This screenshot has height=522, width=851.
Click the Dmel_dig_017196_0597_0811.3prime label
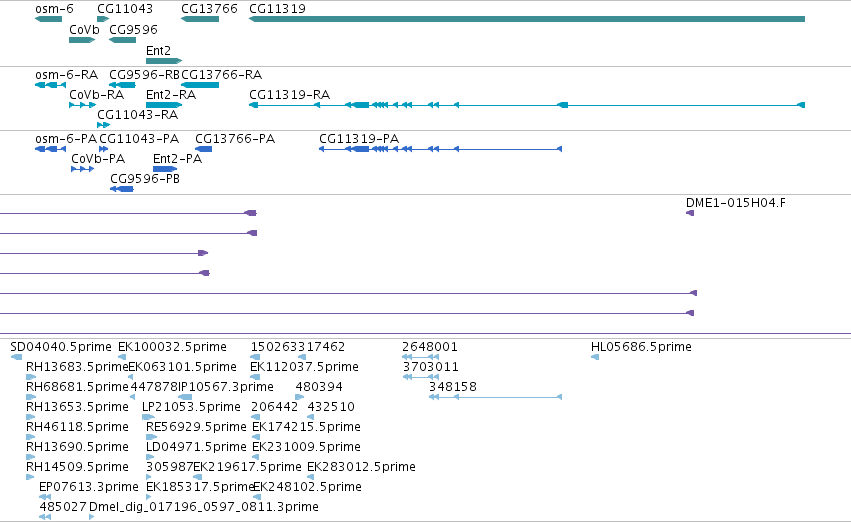pos(204,507)
